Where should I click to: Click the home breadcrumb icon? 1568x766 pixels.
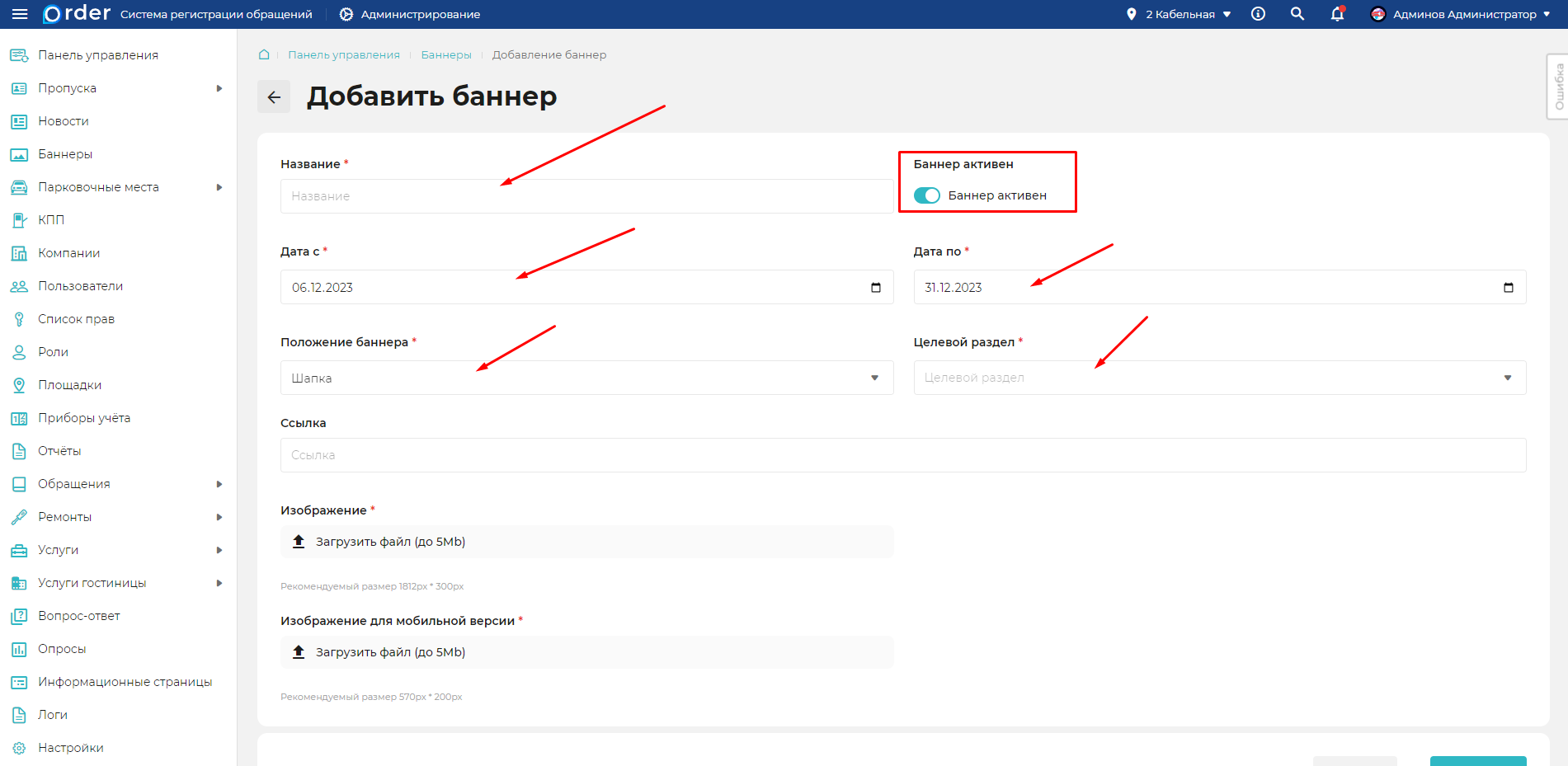point(264,54)
